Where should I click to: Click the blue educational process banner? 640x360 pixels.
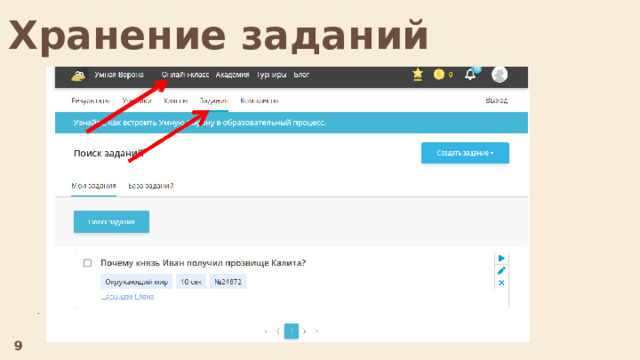pyautogui.click(x=291, y=122)
